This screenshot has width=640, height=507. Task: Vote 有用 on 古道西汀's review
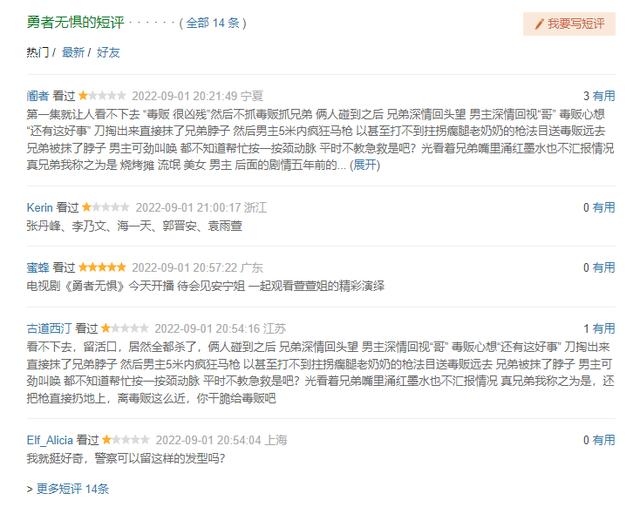click(604, 329)
